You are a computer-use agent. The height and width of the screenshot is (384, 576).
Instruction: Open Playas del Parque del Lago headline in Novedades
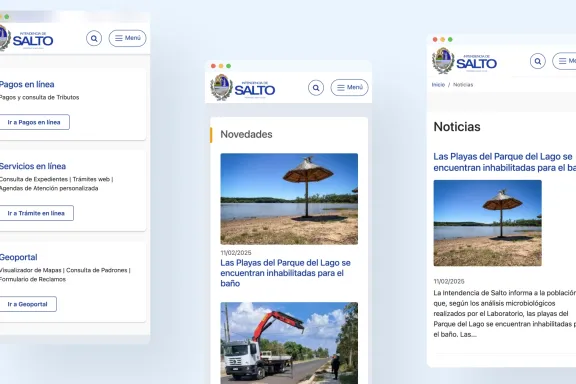click(285, 273)
